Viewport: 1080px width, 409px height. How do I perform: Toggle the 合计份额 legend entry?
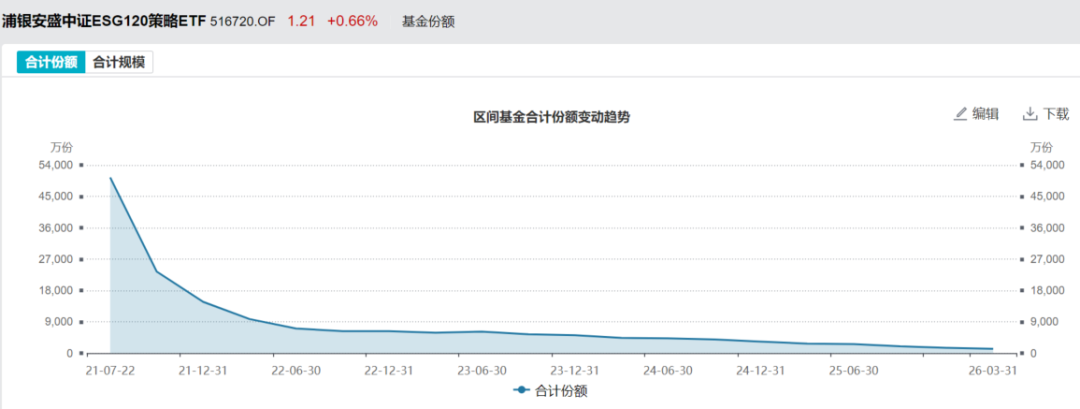(x=551, y=390)
